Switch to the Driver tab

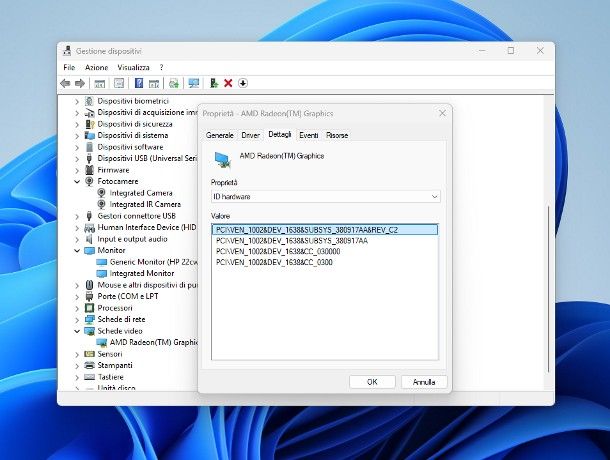click(250, 134)
